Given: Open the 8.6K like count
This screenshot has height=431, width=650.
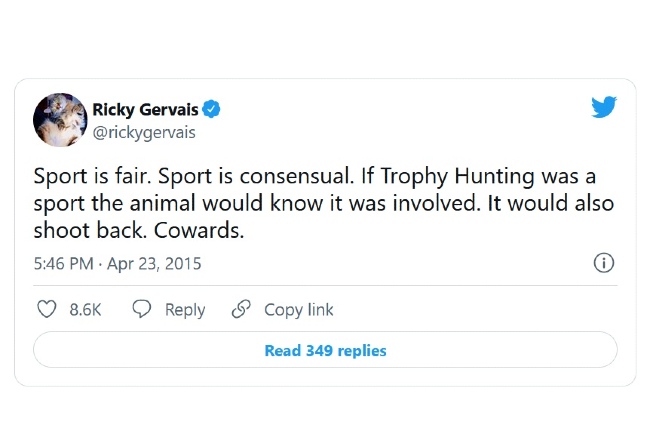Looking at the screenshot, I should 85,310.
